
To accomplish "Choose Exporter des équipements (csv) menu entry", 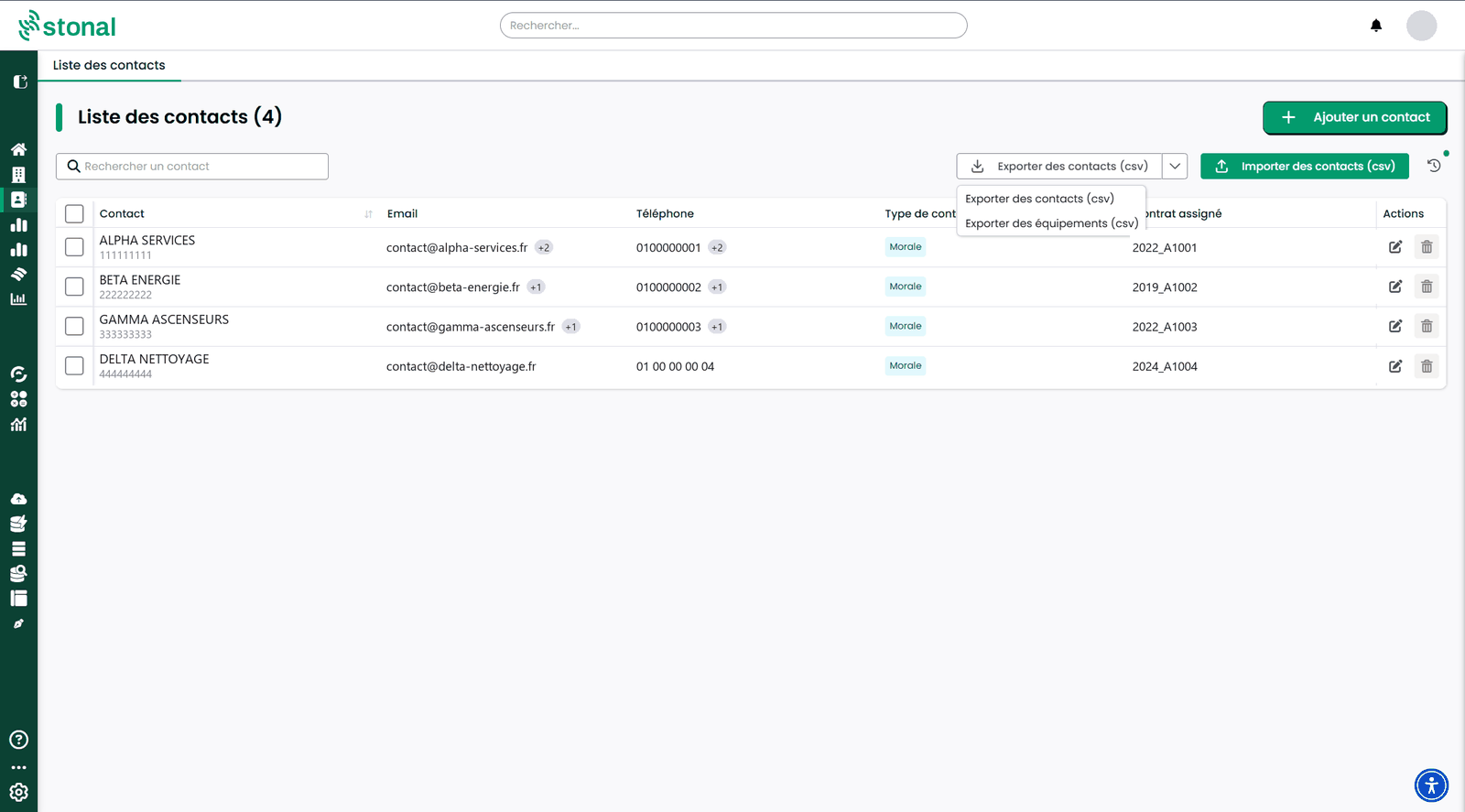I will point(1052,223).
